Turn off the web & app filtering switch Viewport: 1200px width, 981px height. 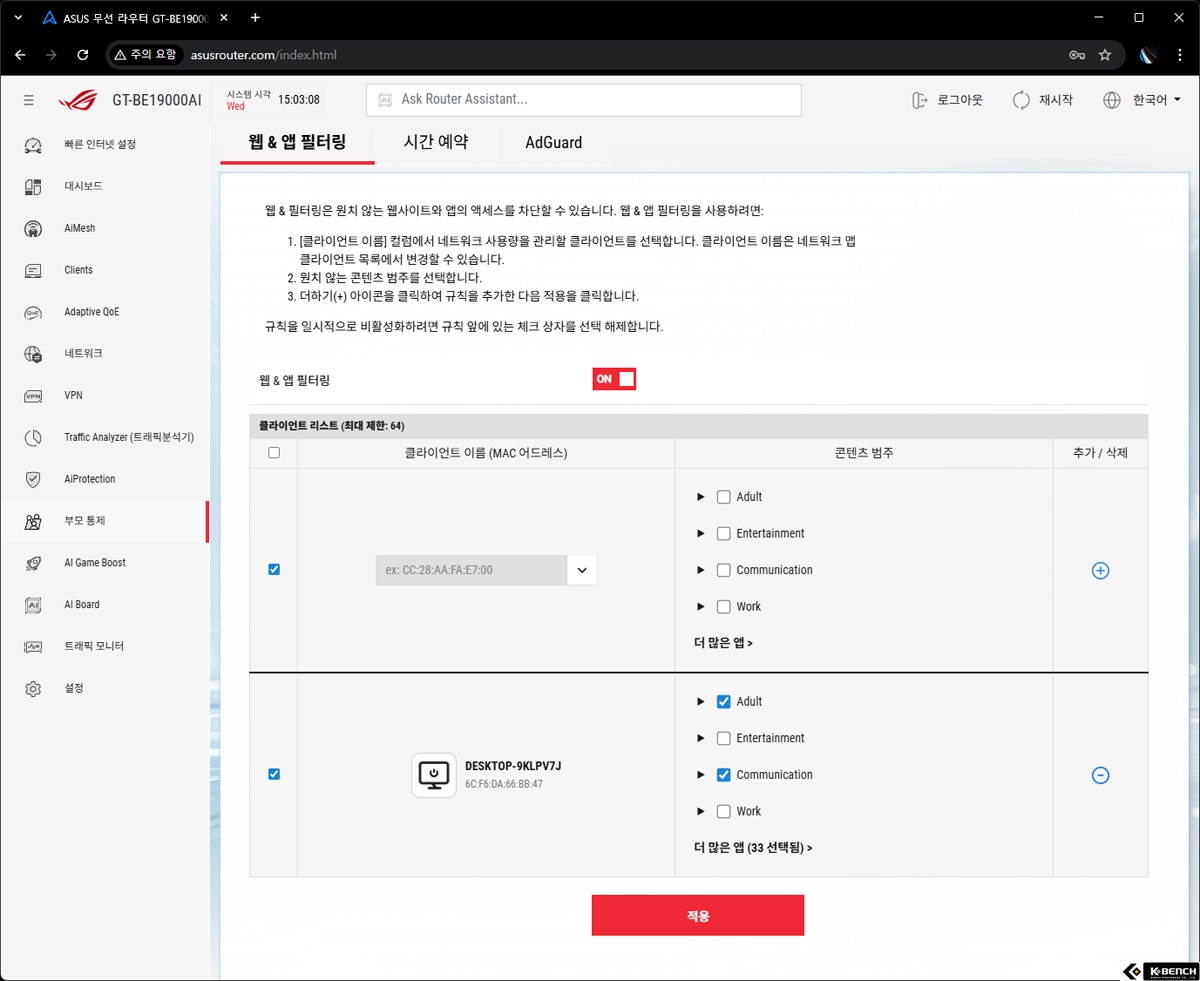point(614,379)
